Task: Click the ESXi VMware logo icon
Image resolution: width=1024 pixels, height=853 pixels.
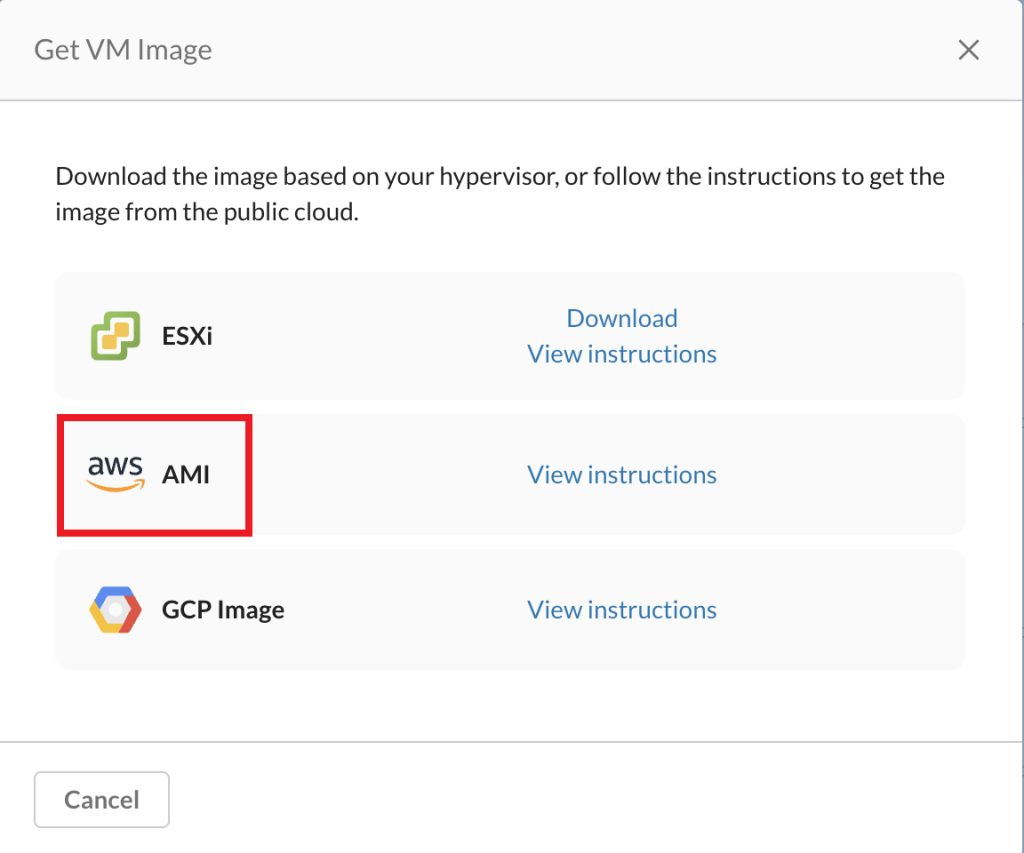Action: click(116, 336)
